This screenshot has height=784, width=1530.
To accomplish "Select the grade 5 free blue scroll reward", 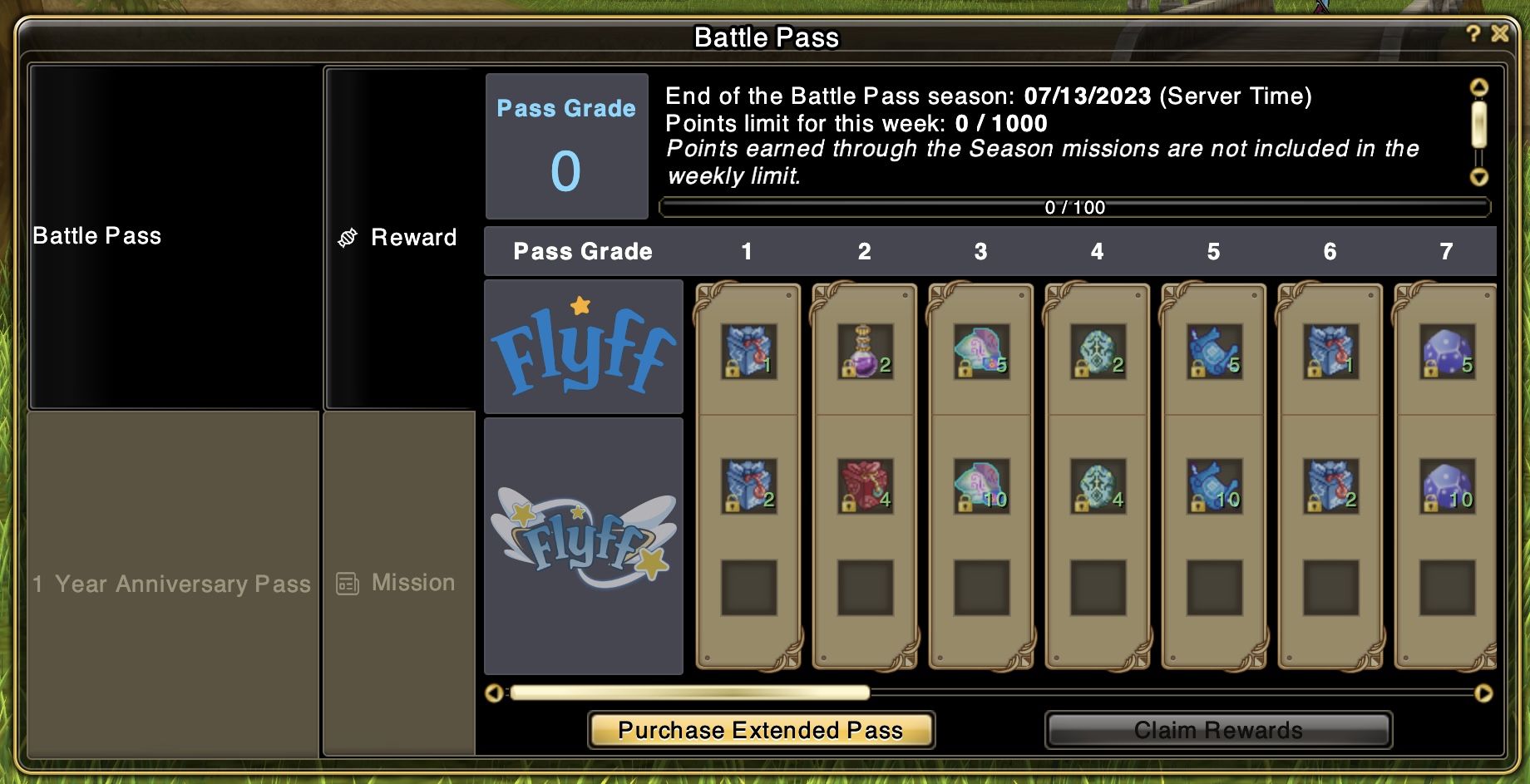I will [x=1215, y=352].
